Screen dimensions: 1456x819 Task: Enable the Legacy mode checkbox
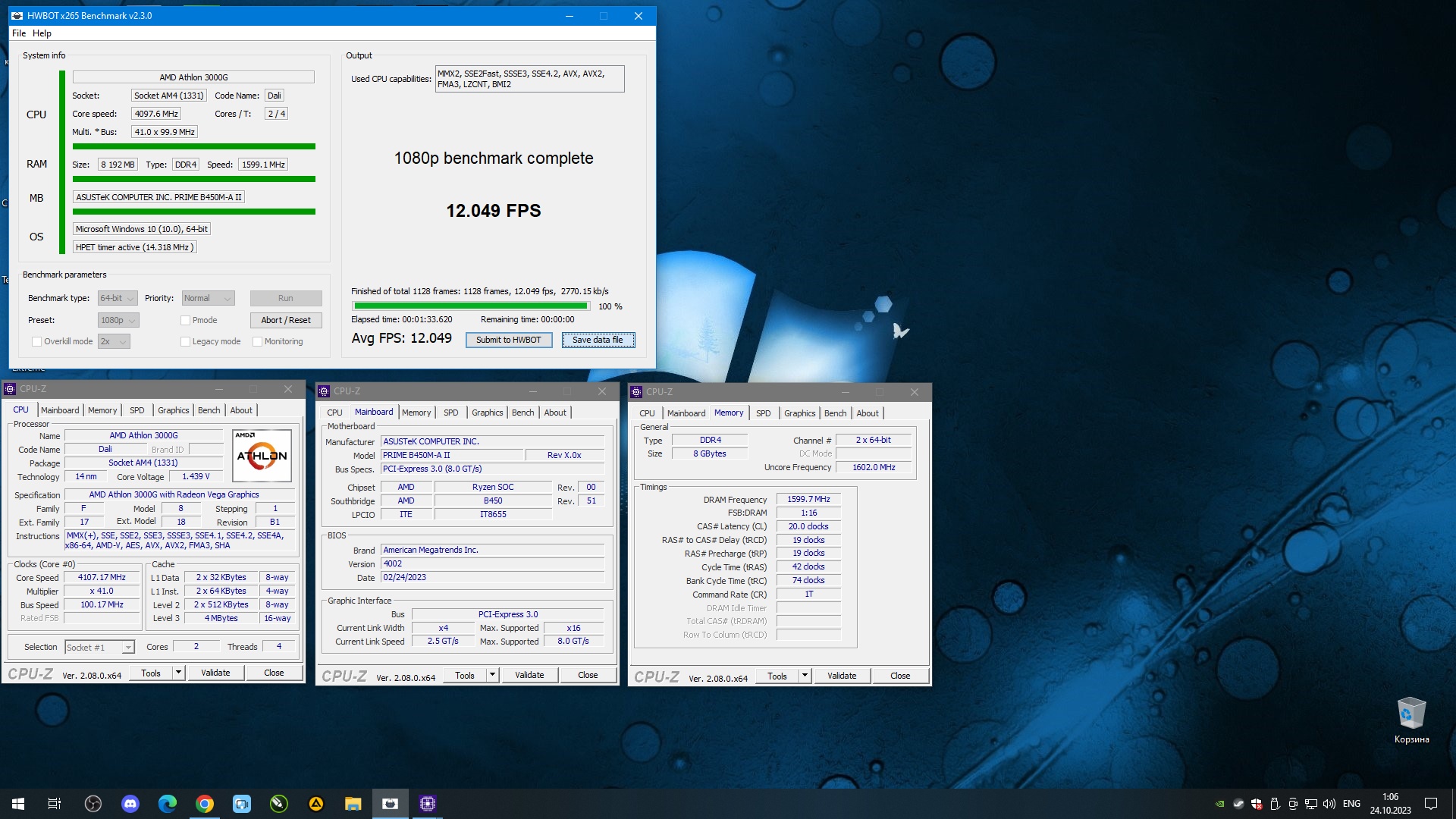[x=185, y=341]
